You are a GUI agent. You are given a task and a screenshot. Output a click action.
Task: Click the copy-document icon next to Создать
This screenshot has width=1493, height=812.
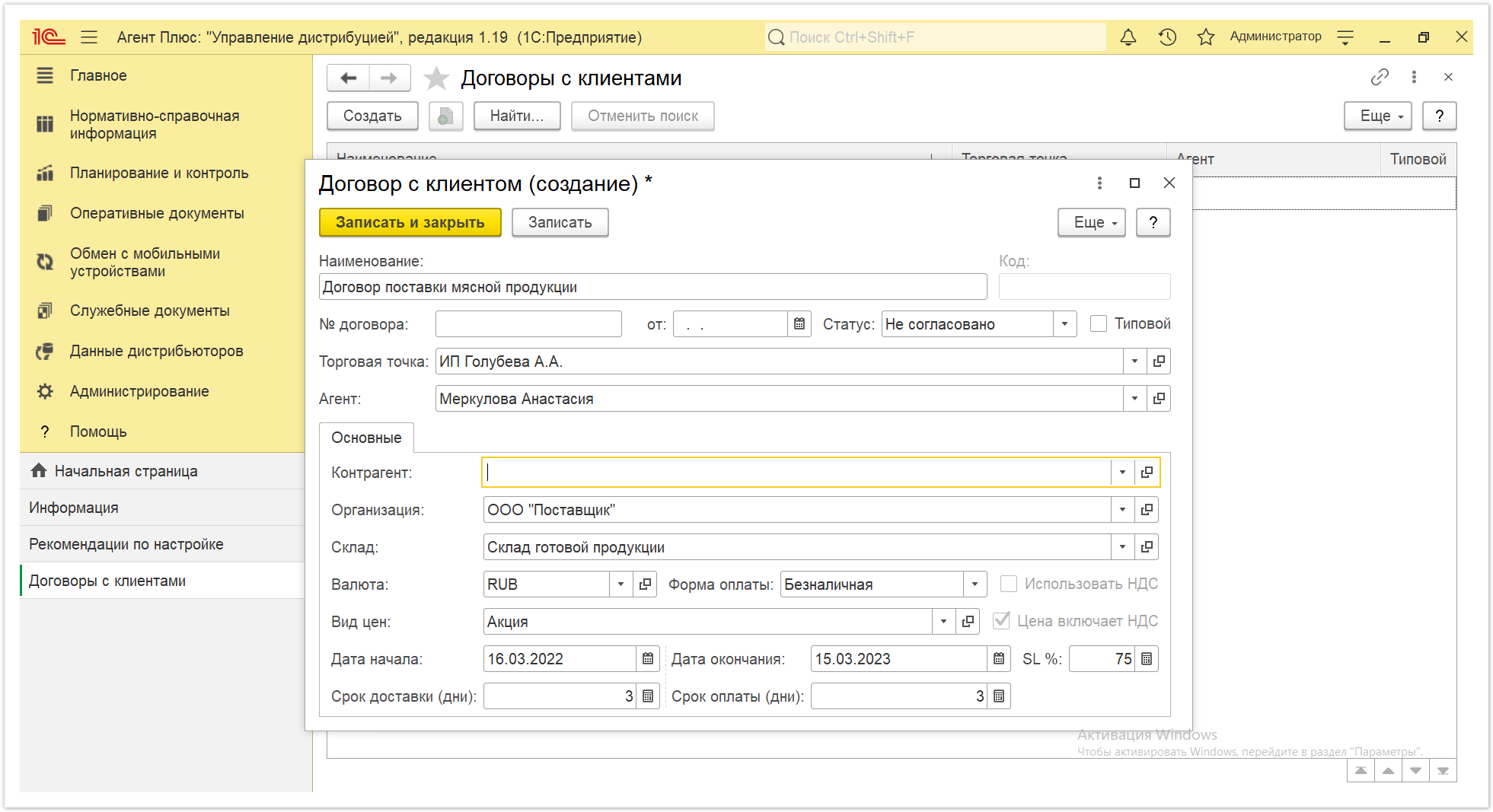446,116
